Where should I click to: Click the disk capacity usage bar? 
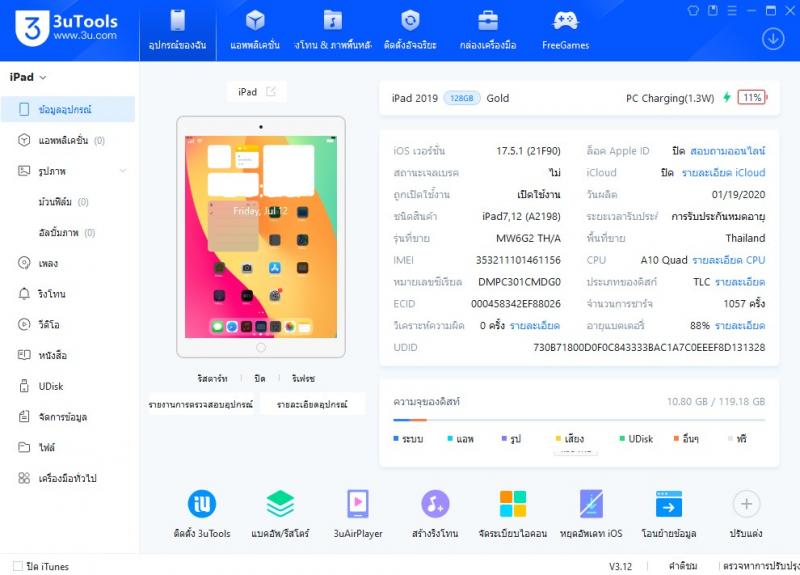click(579, 421)
